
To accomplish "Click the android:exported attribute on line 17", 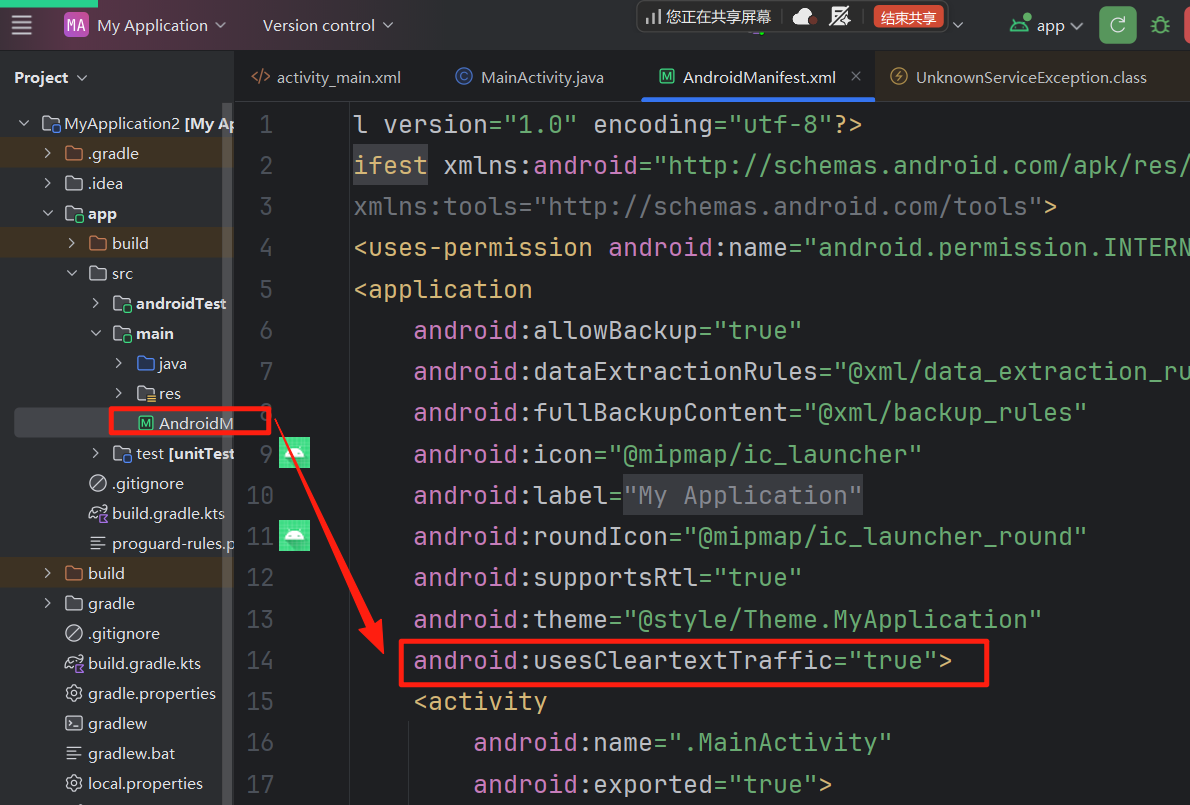I will click(x=593, y=784).
